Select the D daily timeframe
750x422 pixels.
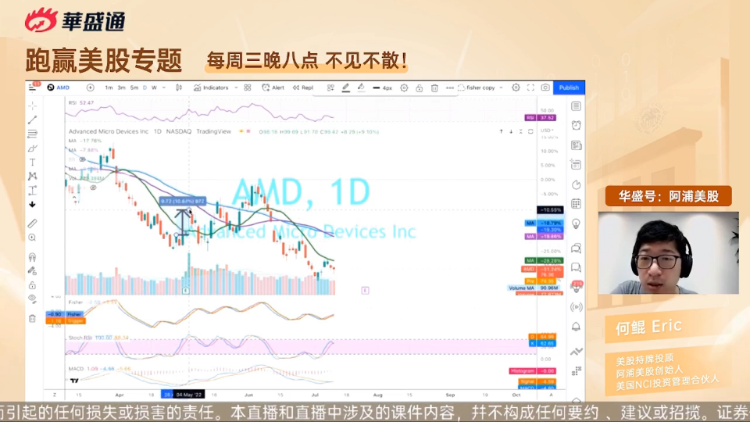(145, 88)
